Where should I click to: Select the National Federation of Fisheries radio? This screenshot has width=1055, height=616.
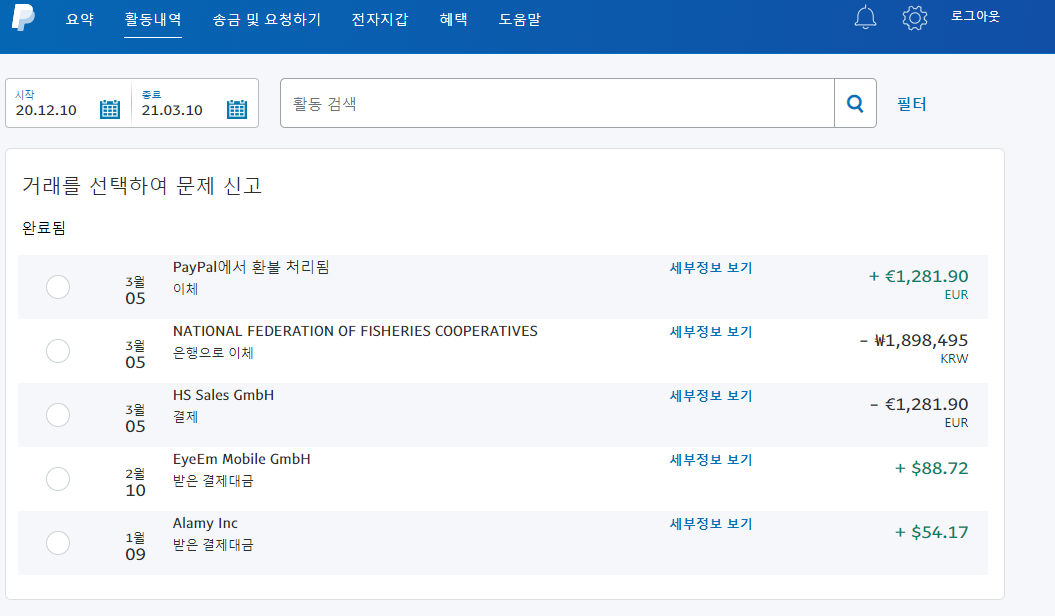coord(58,351)
